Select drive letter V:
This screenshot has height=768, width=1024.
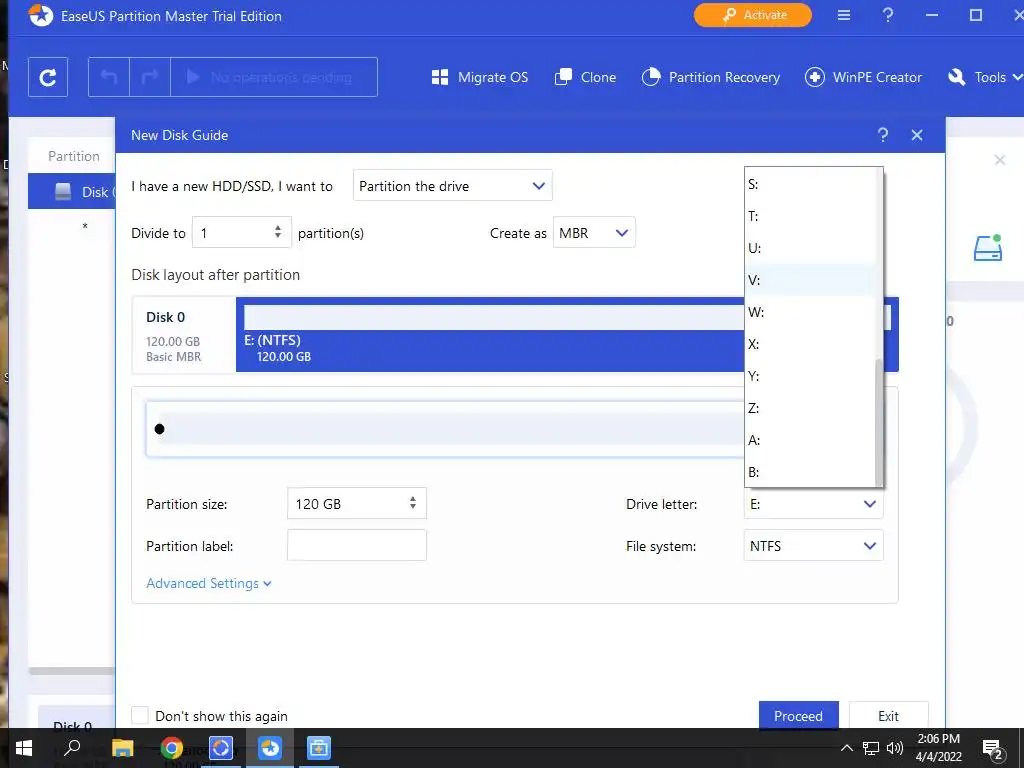click(810, 280)
